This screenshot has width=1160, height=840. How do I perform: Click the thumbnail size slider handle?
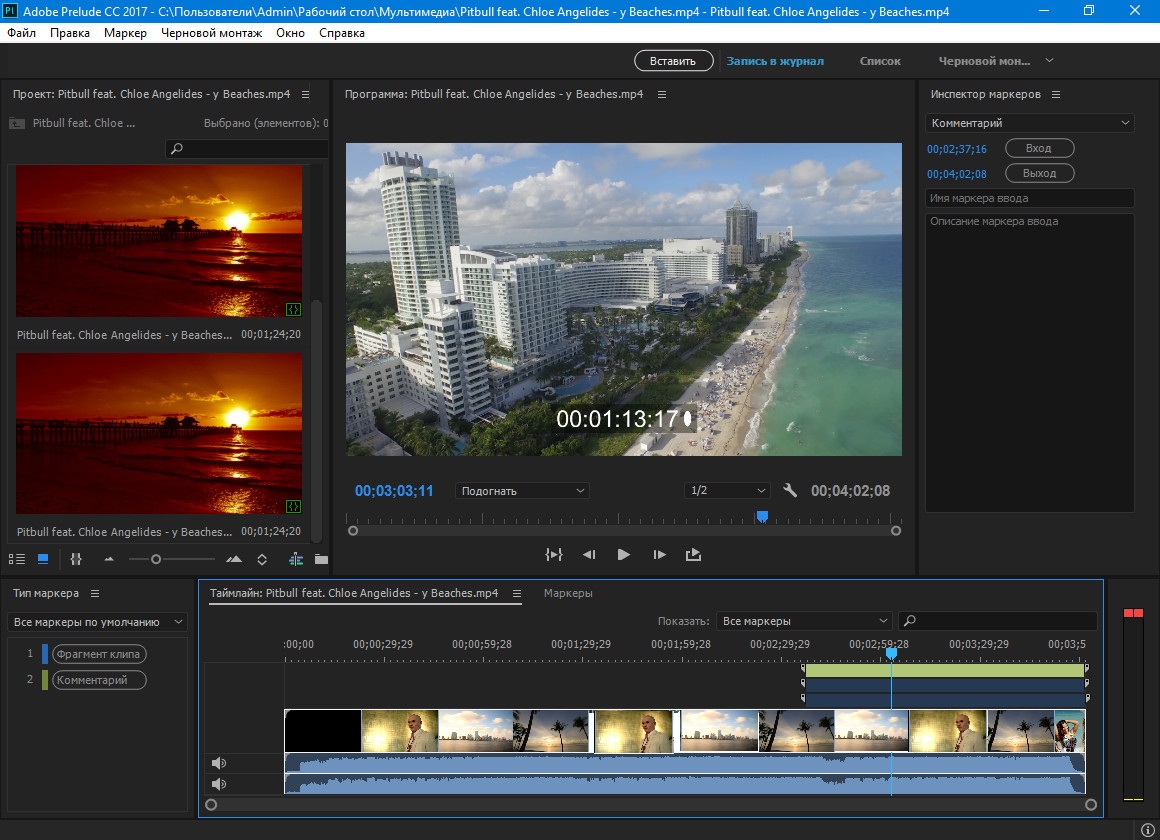tap(155, 560)
